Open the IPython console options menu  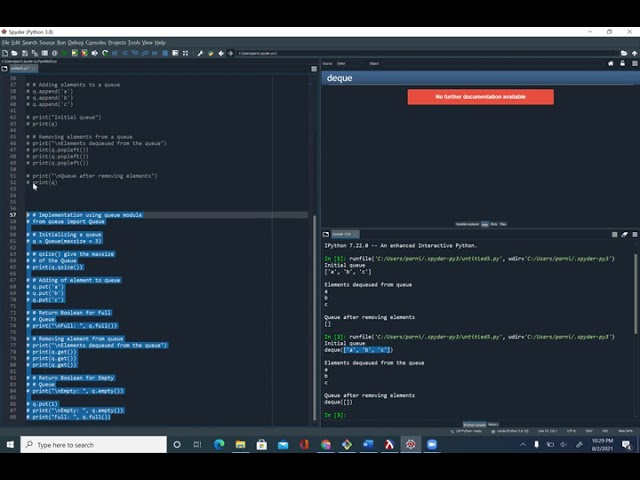[x=635, y=234]
